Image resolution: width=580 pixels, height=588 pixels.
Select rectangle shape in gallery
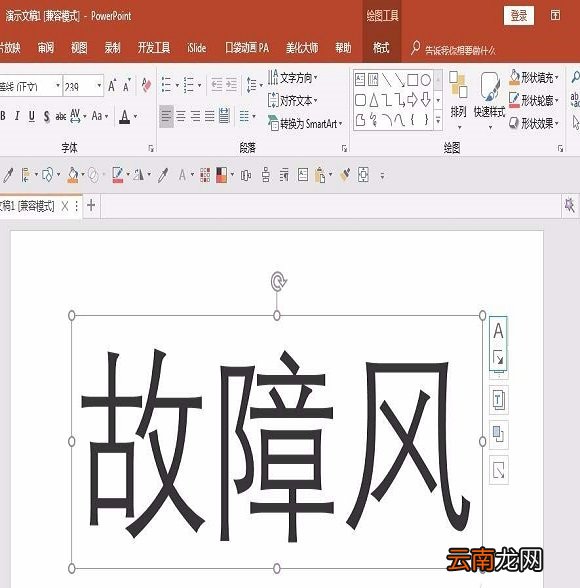(x=412, y=80)
